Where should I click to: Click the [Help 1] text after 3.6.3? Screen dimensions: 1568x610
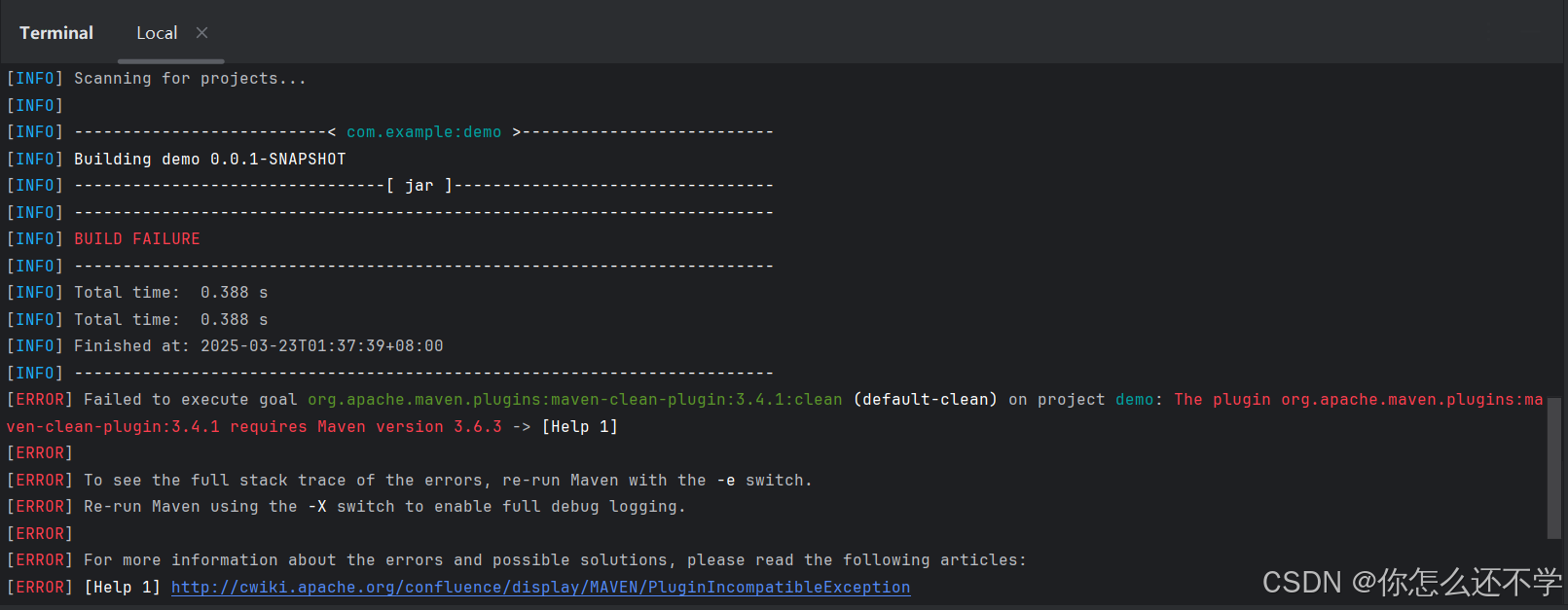580,426
